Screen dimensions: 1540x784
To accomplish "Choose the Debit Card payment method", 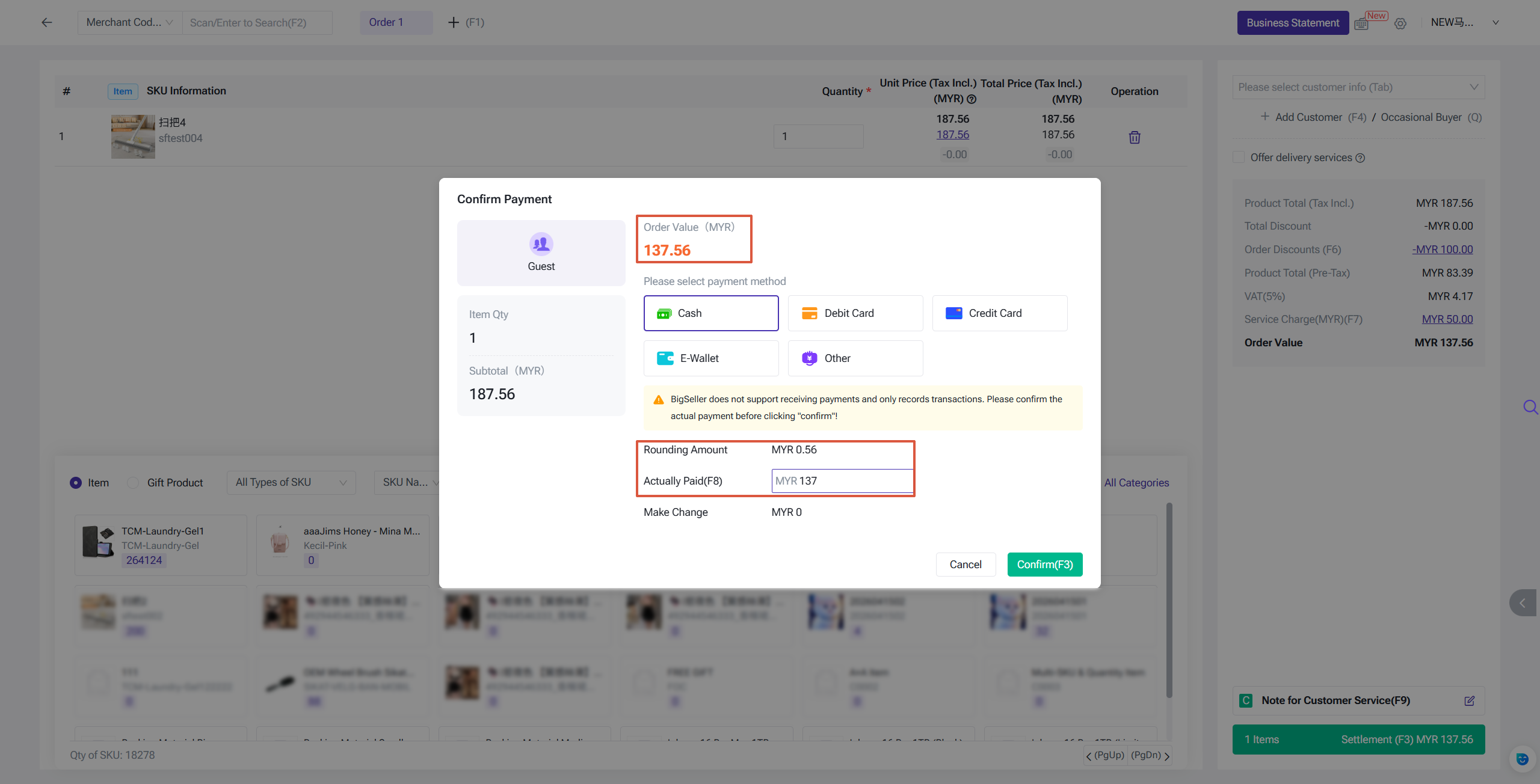I will click(x=855, y=313).
